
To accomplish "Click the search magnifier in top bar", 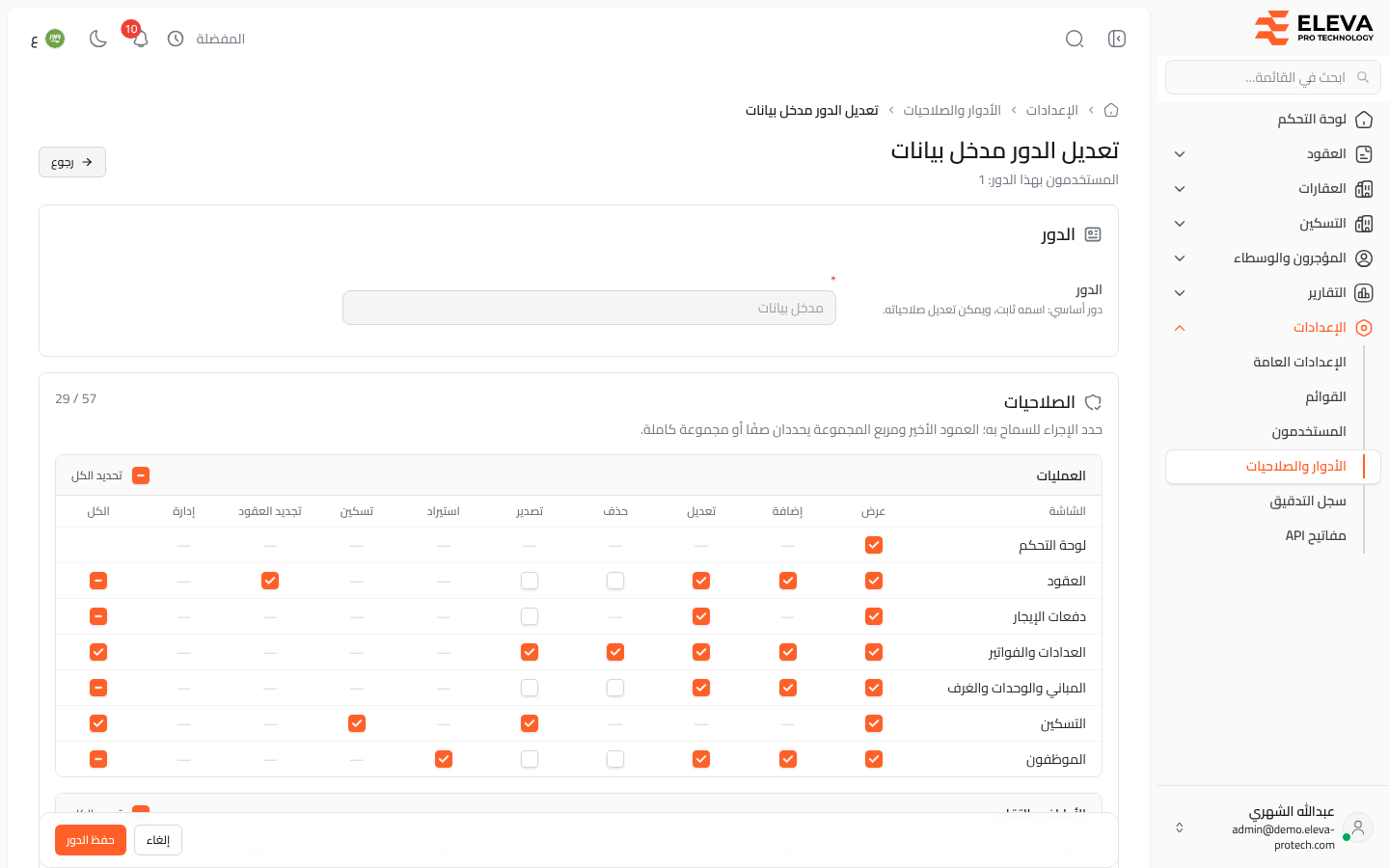I will (x=1075, y=39).
